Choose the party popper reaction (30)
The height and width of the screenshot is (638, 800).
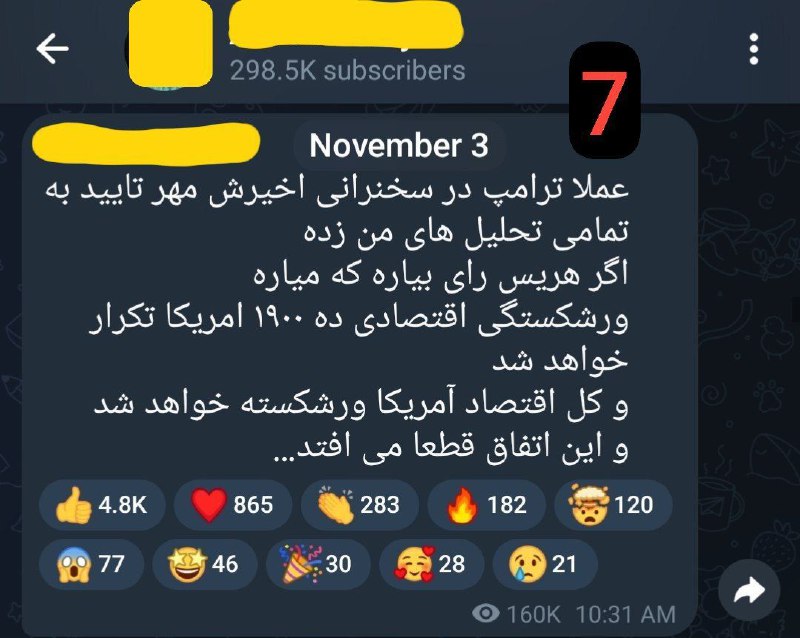coord(318,565)
